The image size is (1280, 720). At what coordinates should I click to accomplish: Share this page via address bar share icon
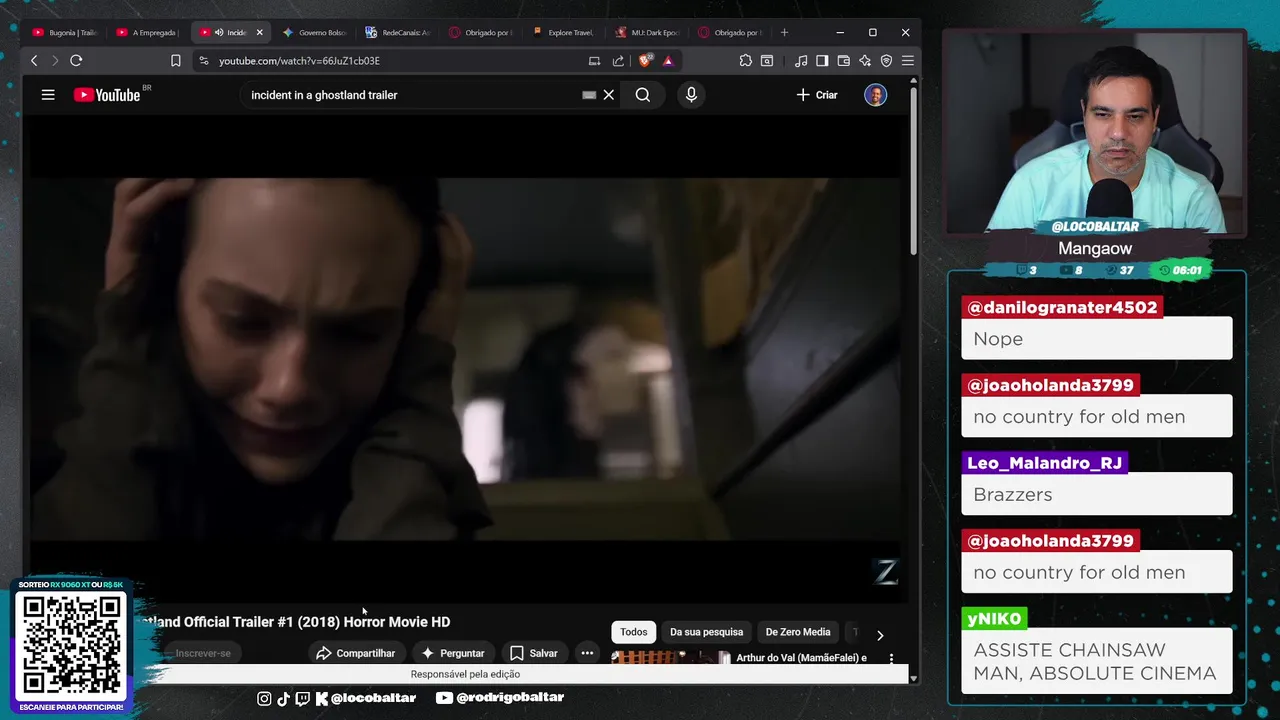[618, 61]
